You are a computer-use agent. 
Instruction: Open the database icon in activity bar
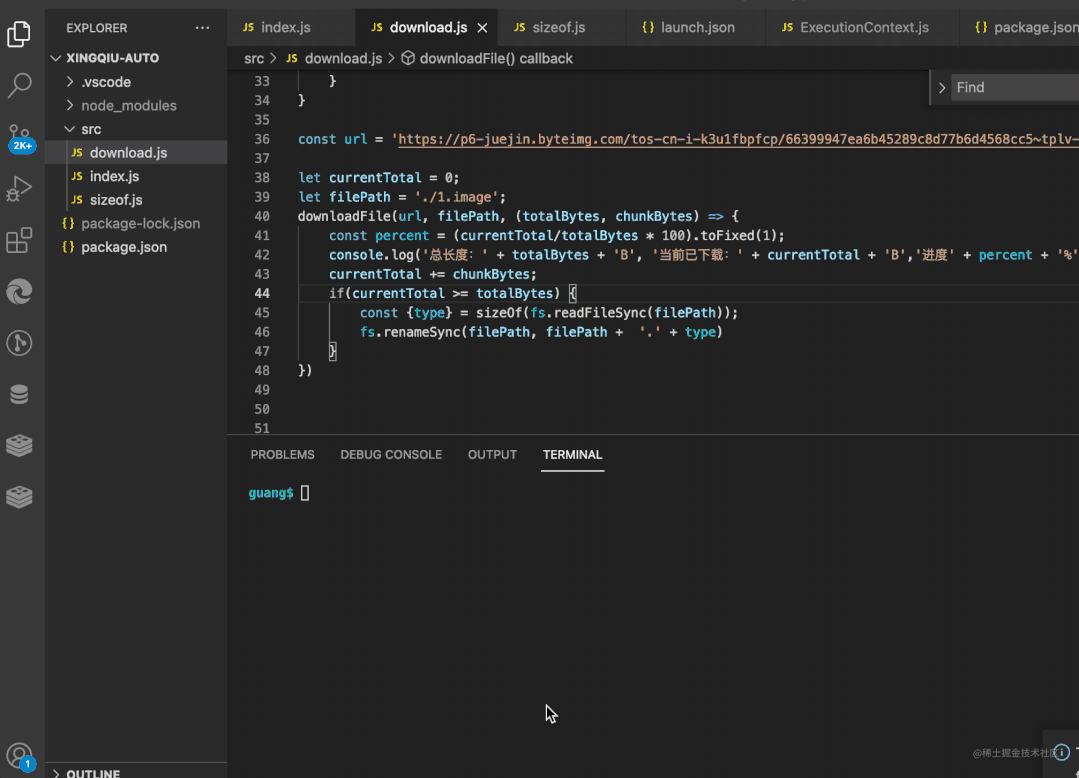pos(20,394)
